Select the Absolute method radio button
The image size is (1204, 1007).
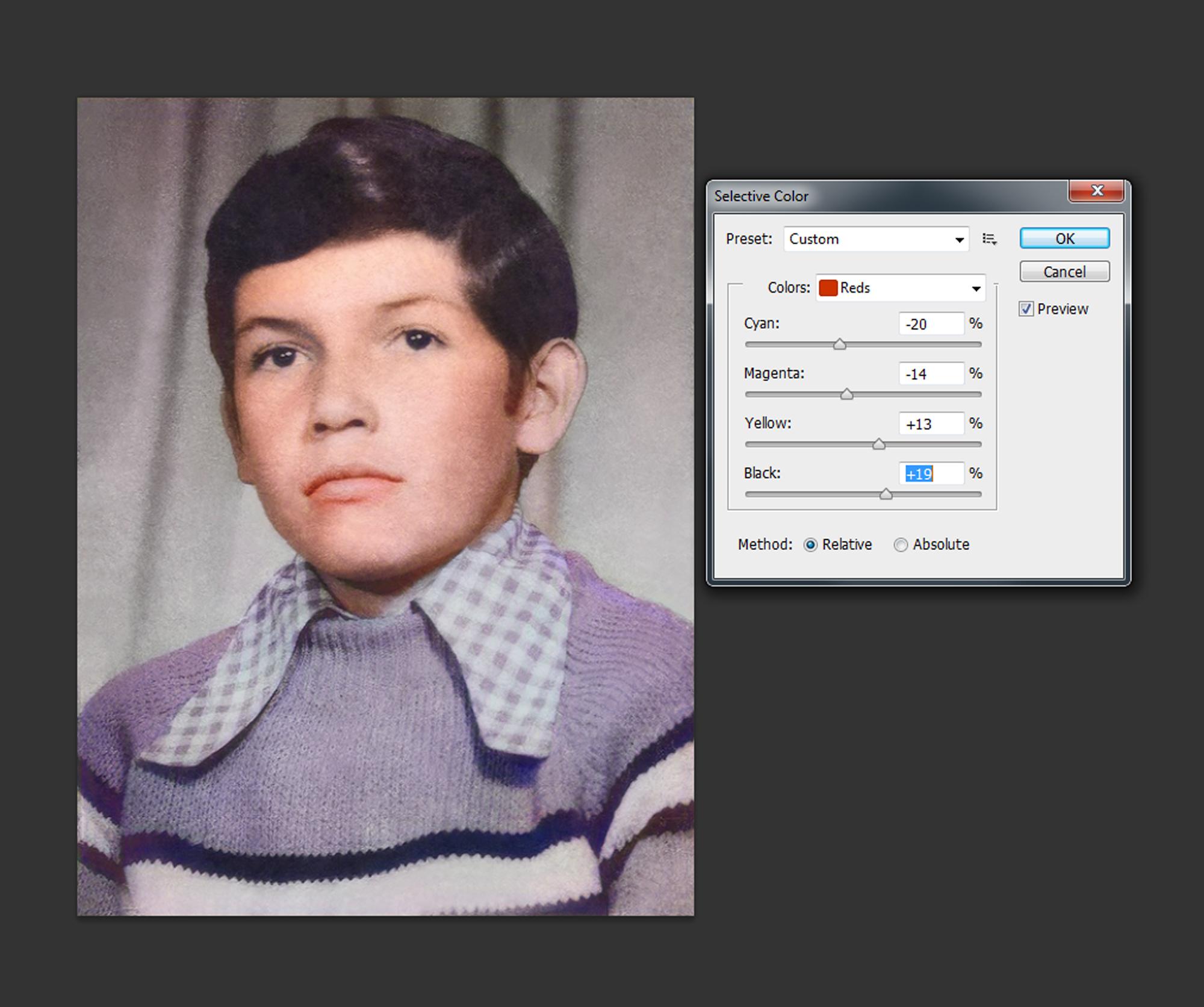tap(901, 544)
